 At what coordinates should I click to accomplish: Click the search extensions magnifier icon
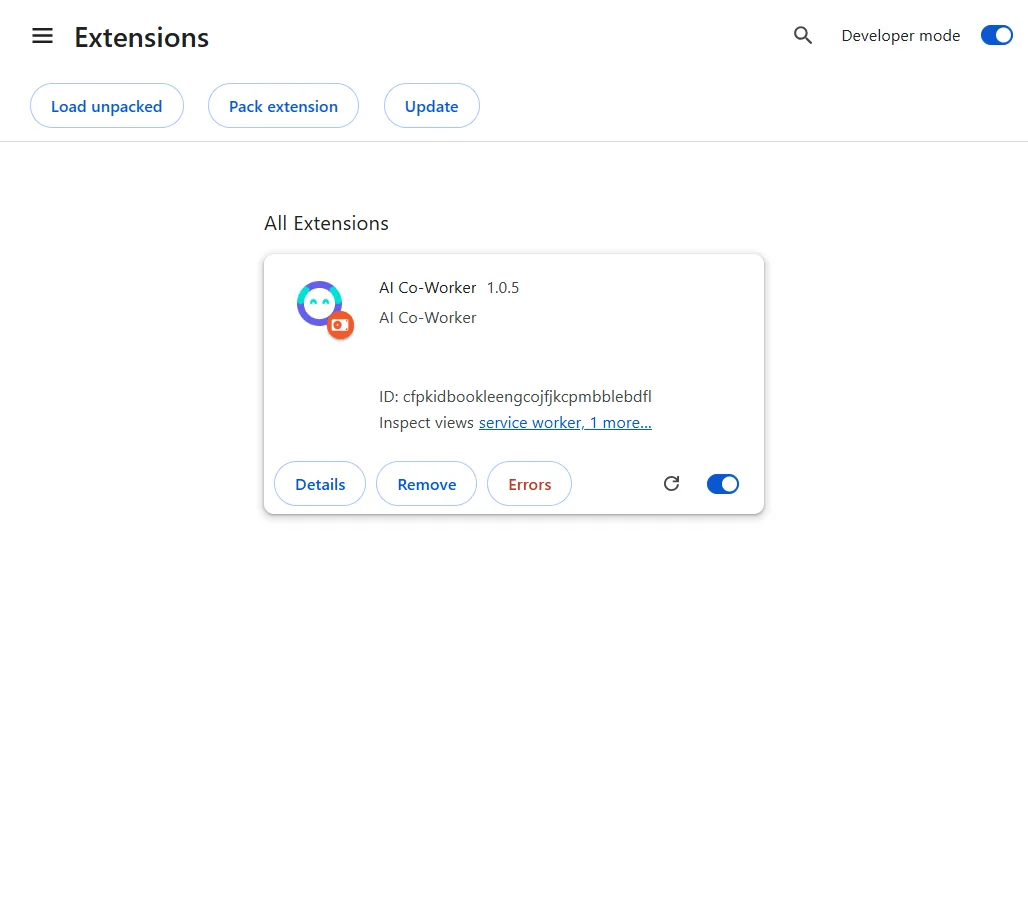(802, 35)
